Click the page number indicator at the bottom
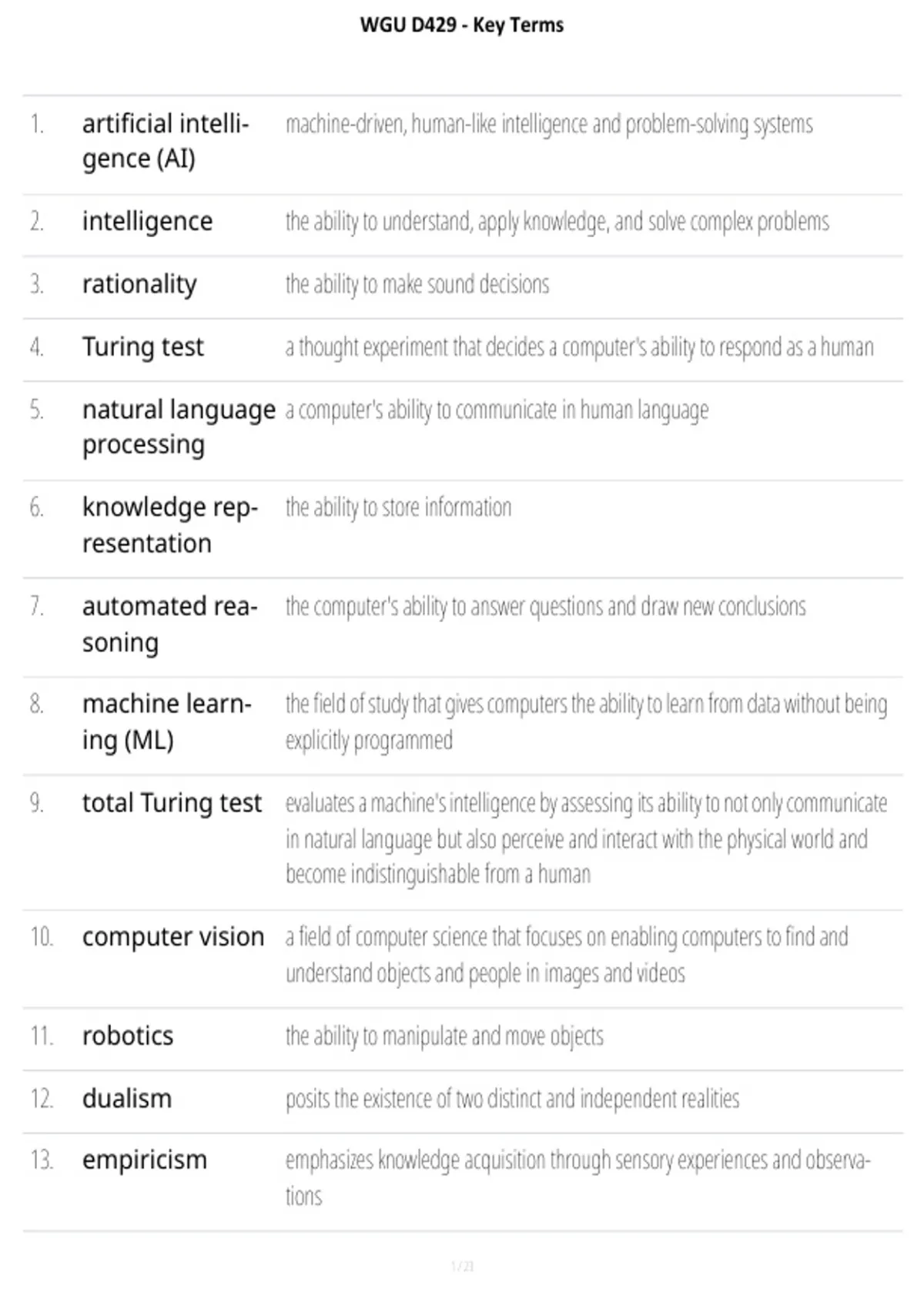 pyautogui.click(x=462, y=1267)
